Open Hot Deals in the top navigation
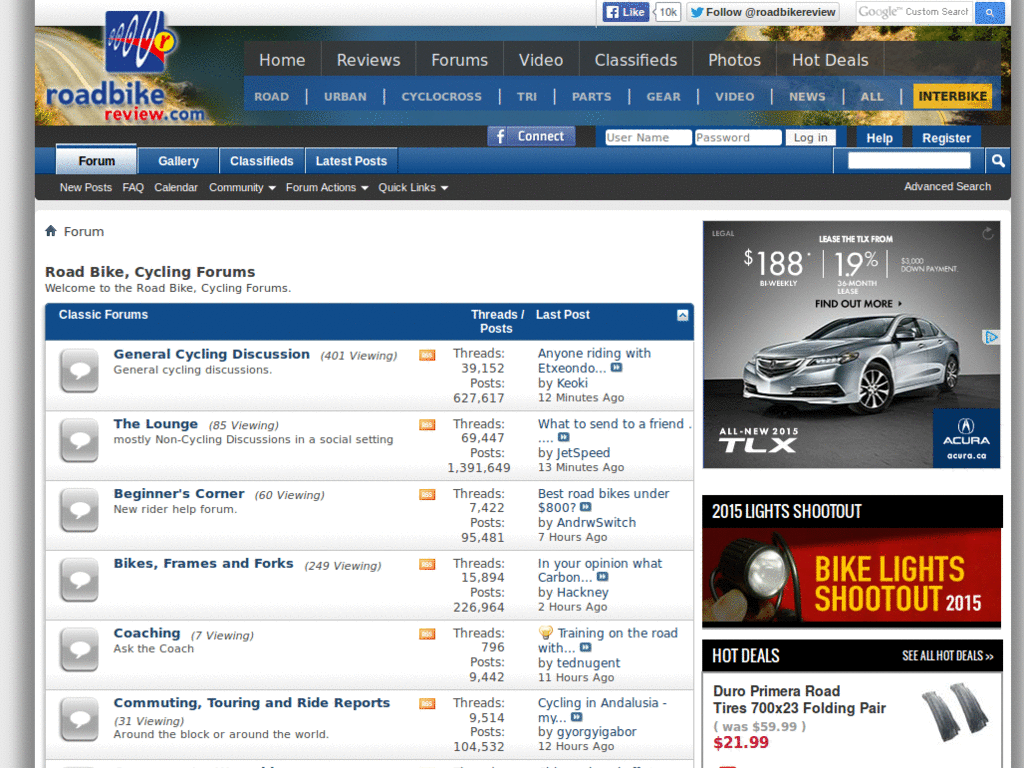 click(830, 60)
